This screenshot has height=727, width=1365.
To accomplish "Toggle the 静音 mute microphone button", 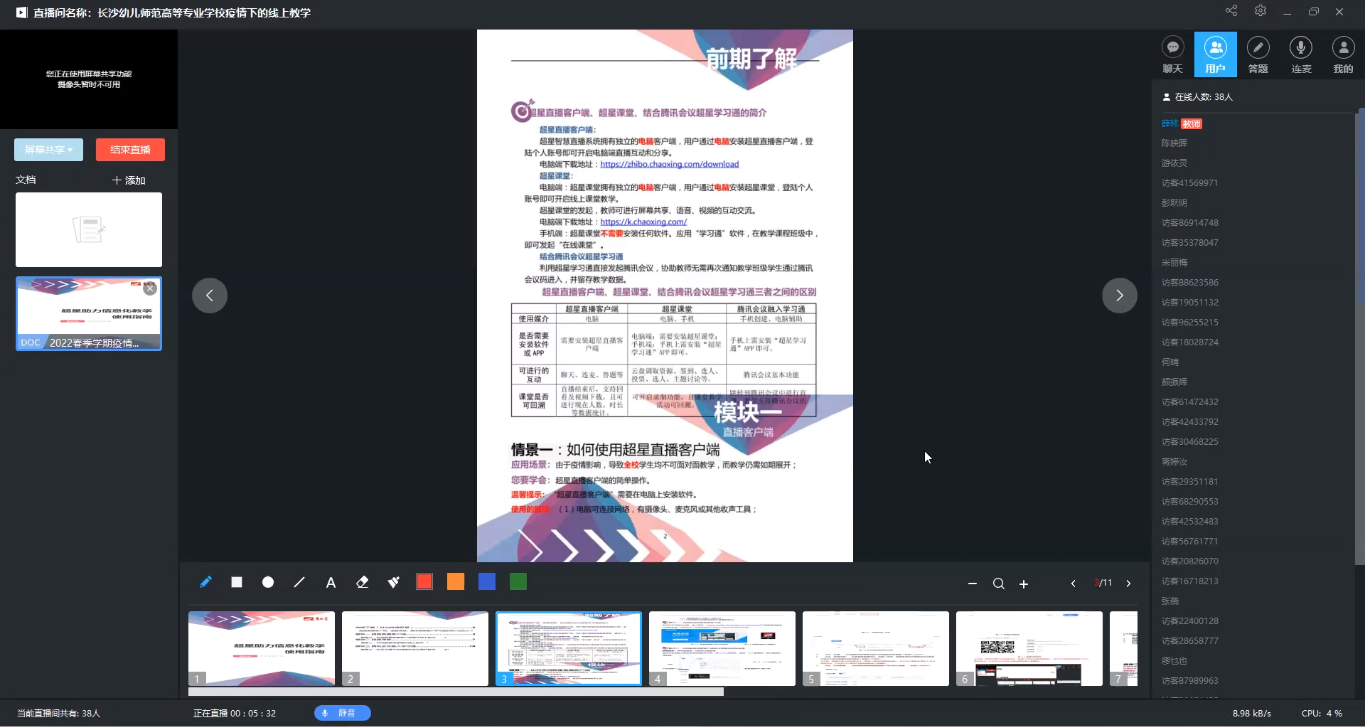I will [x=342, y=713].
